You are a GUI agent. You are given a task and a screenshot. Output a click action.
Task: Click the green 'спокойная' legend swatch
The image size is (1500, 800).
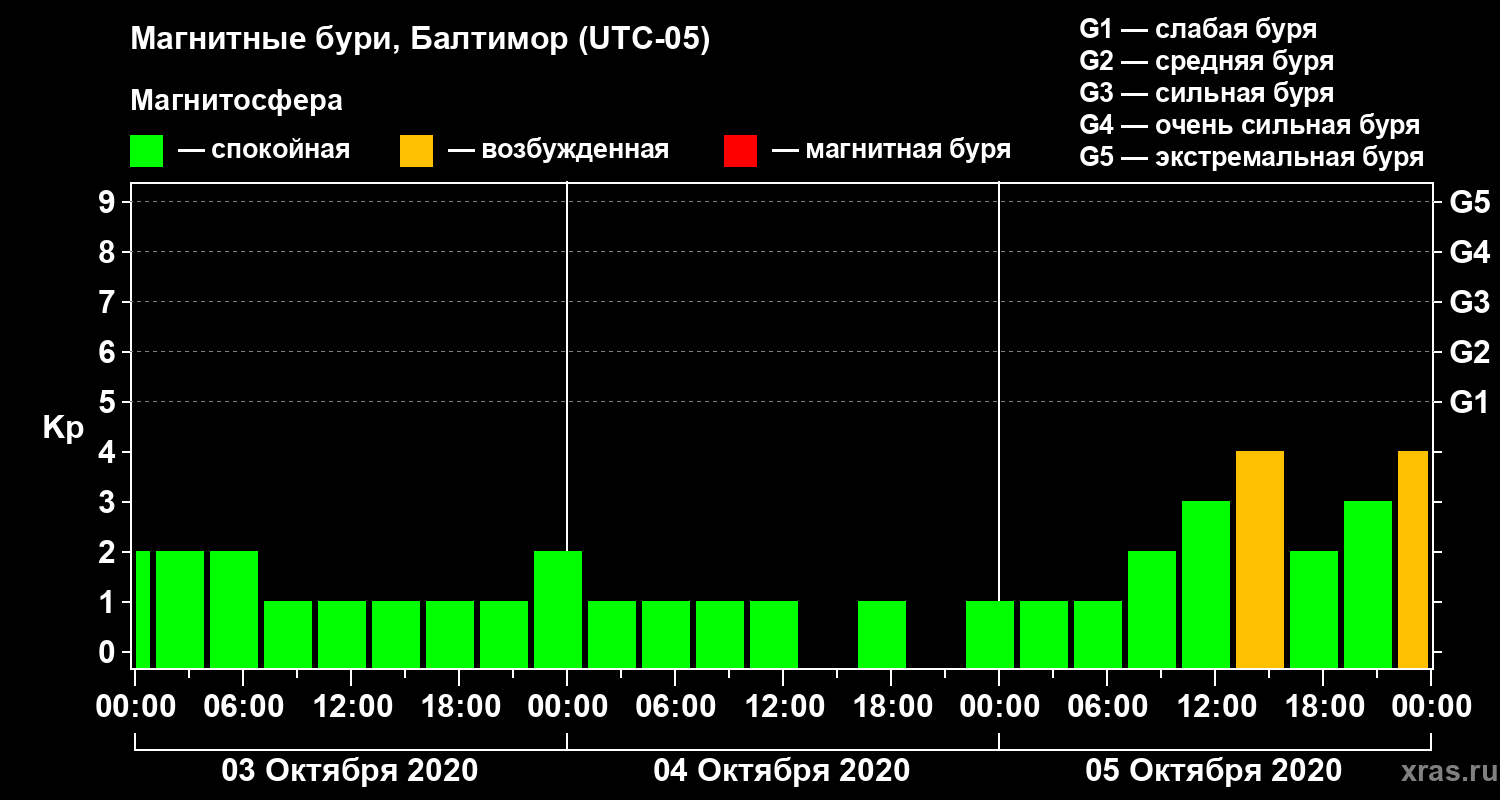click(146, 151)
